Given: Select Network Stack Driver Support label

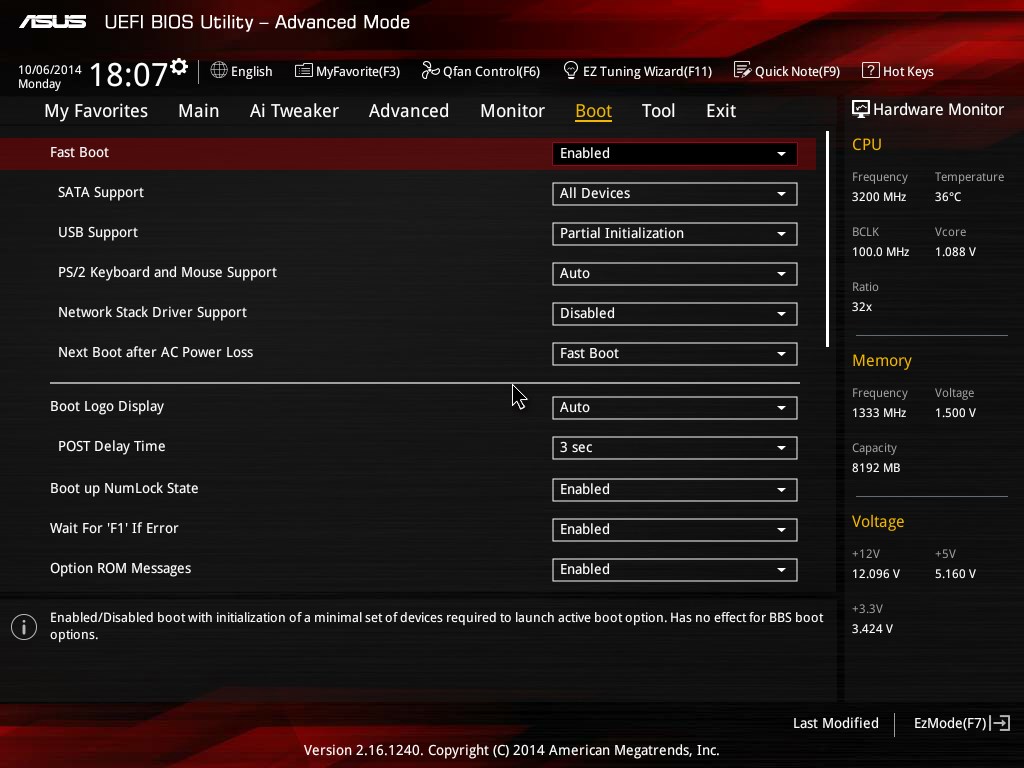Looking at the screenshot, I should 152,312.
